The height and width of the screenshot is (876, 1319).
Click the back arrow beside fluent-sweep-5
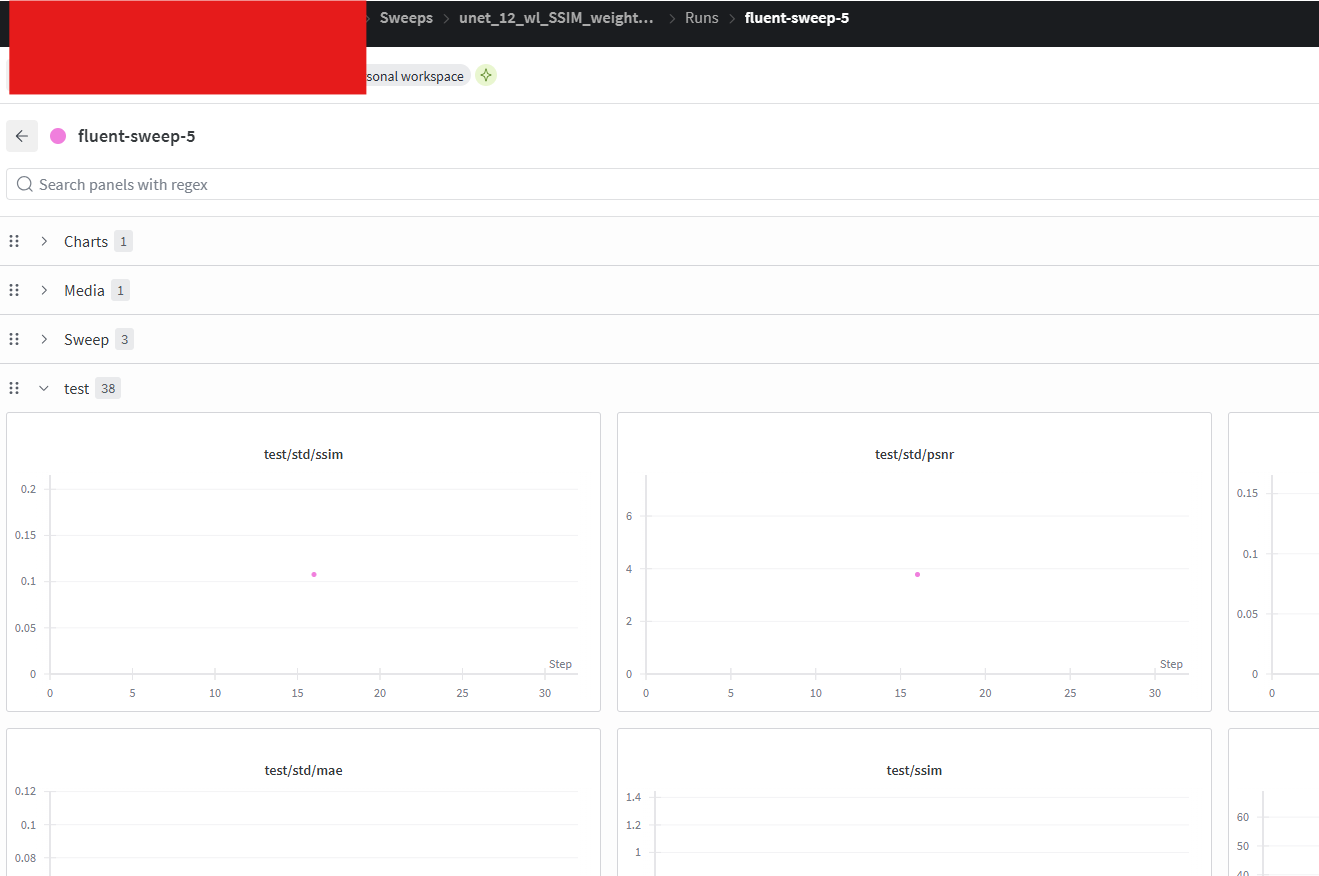22,136
